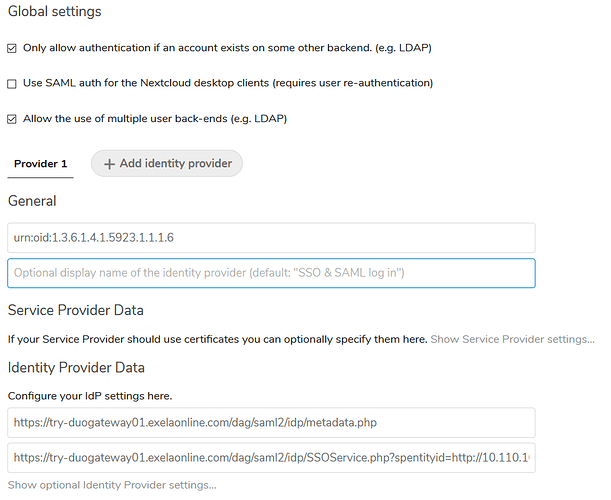Image resolution: width=611 pixels, height=500 pixels.
Task: Click the plus icon on Add identity provider
Action: pos(109,164)
